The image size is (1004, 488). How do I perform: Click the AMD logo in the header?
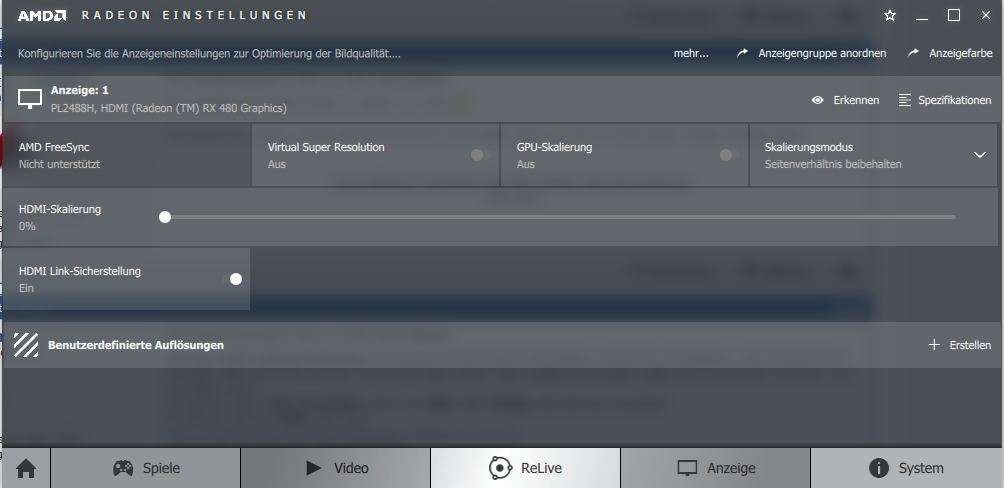click(41, 15)
